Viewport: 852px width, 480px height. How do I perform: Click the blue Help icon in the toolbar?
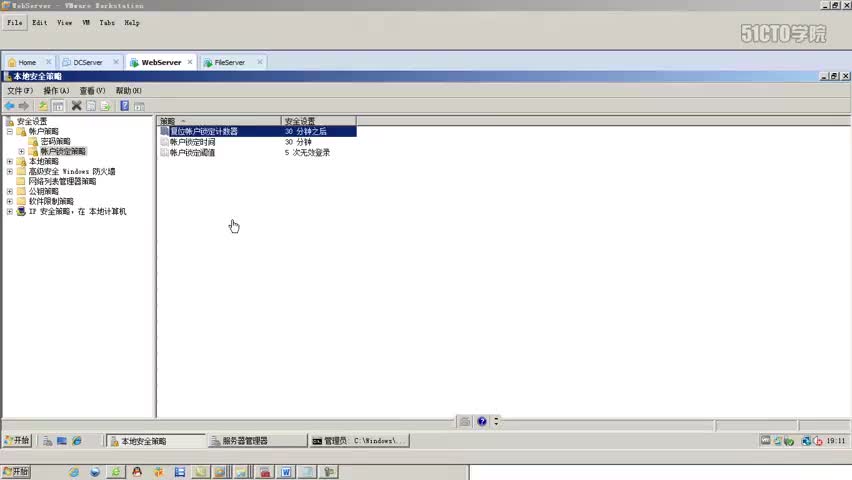click(x=124, y=106)
